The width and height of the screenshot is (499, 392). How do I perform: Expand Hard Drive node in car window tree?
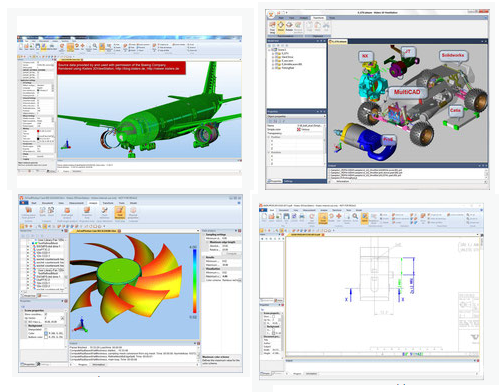click(273, 57)
